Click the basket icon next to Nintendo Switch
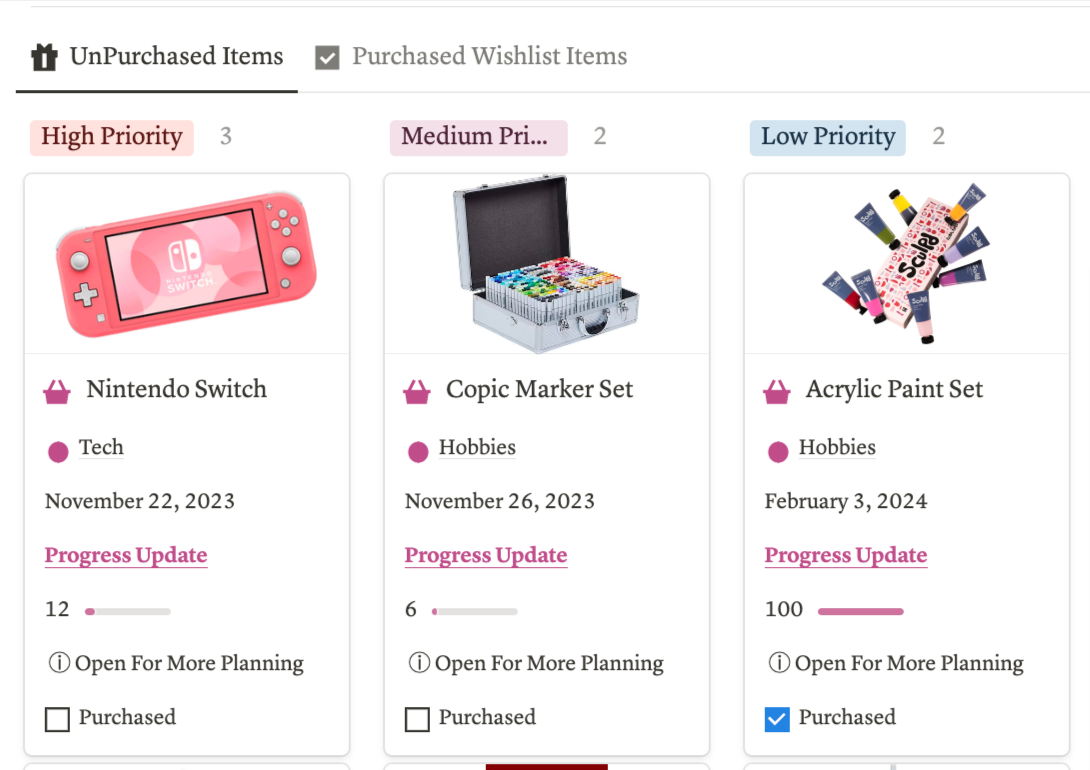The height and width of the screenshot is (770, 1090). pyautogui.click(x=57, y=391)
